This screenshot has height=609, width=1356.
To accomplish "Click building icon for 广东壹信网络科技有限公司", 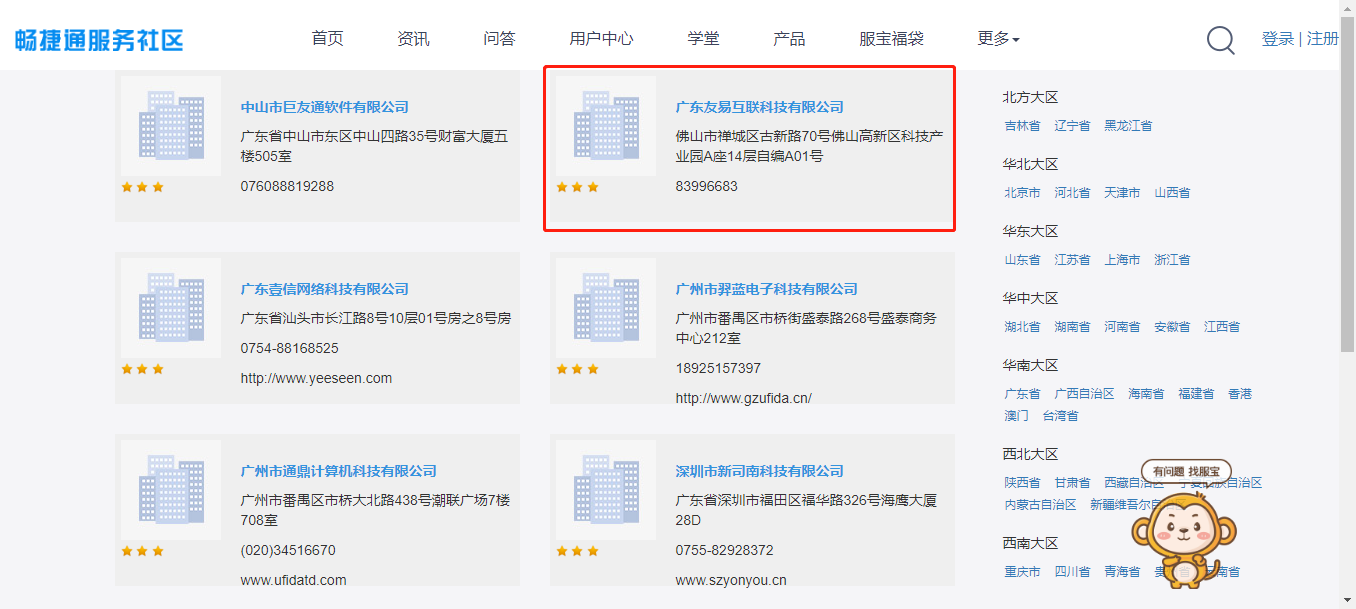I will (171, 308).
